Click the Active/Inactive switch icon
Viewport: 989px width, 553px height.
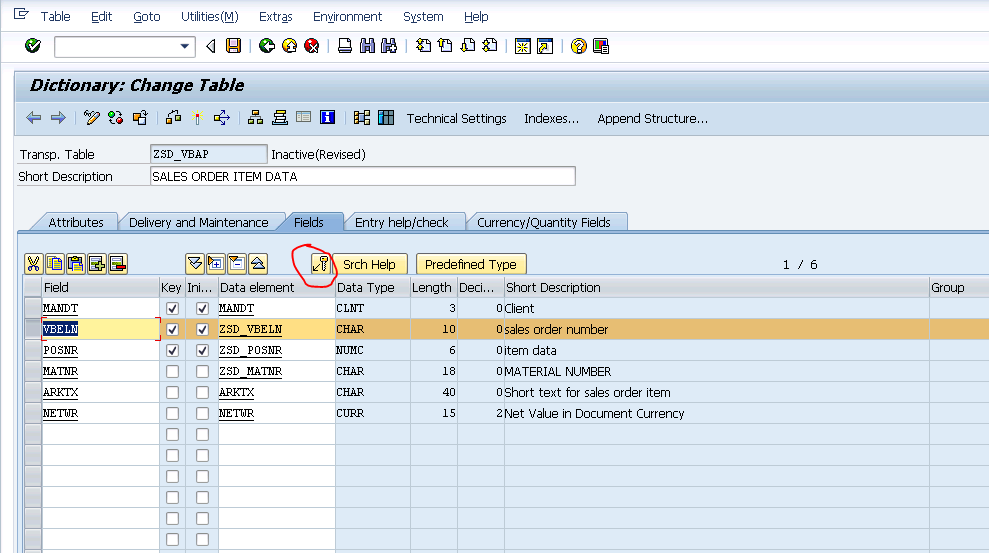coord(115,118)
